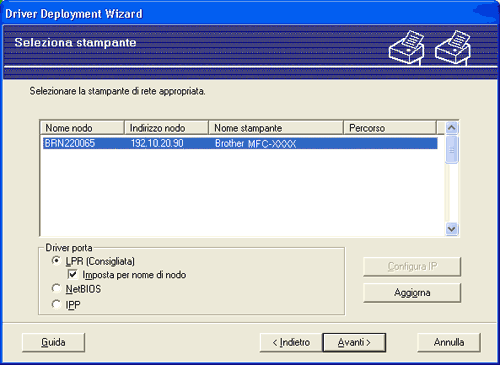Choose the IPP radio button
This screenshot has height=365, width=500.
[x=56, y=304]
